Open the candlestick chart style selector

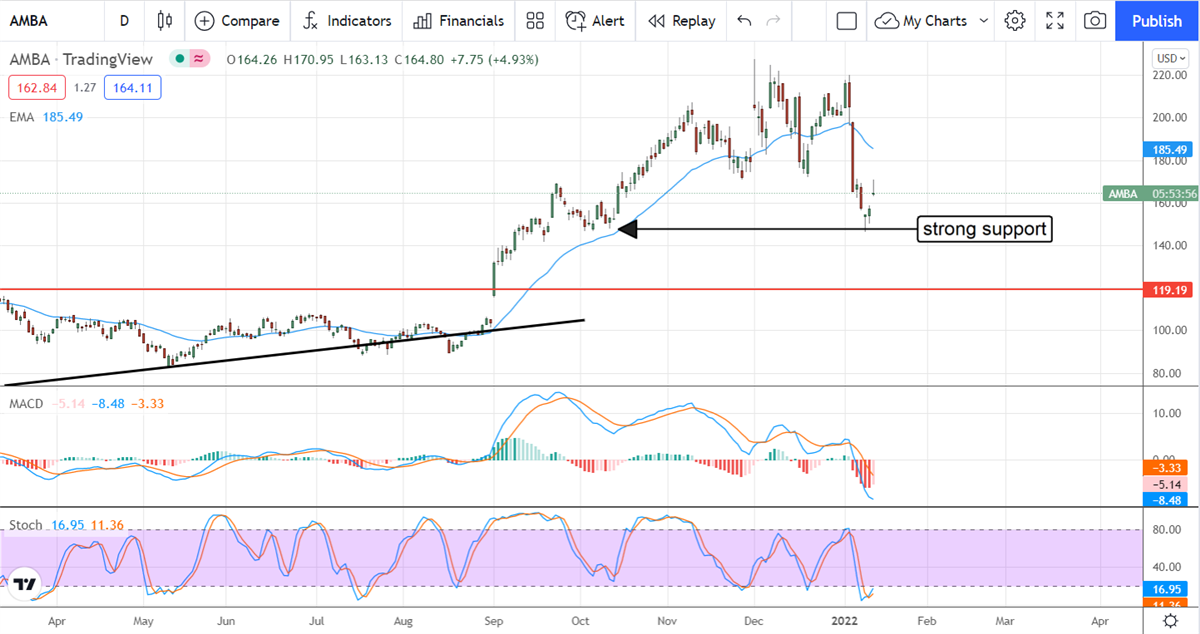tap(165, 20)
